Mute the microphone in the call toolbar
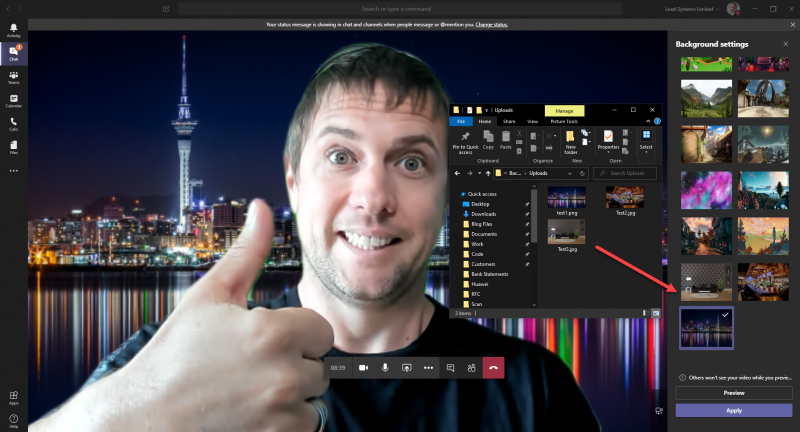Viewport: 800px width, 432px height. (x=385, y=368)
